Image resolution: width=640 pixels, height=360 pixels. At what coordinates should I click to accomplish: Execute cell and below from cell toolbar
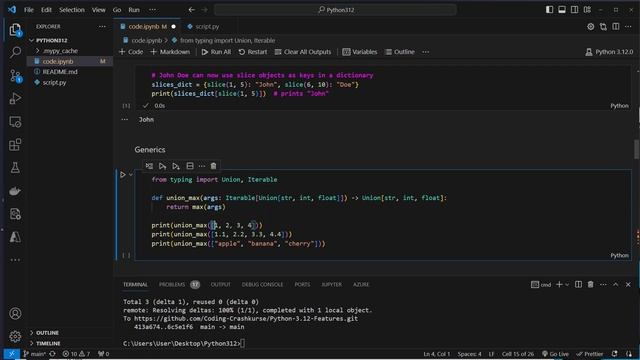tap(176, 166)
